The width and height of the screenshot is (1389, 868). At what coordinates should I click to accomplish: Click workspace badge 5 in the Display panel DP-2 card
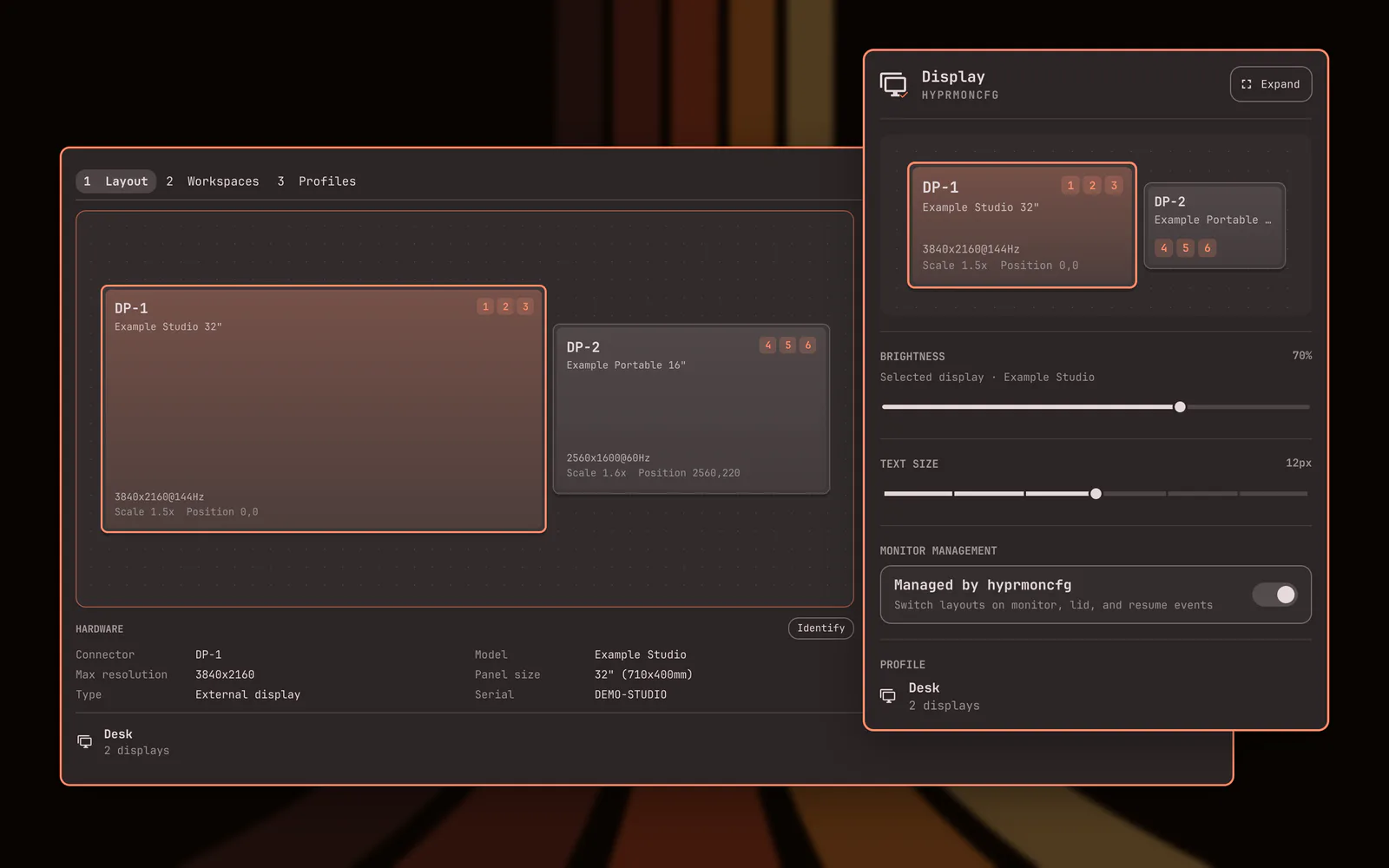1185,248
